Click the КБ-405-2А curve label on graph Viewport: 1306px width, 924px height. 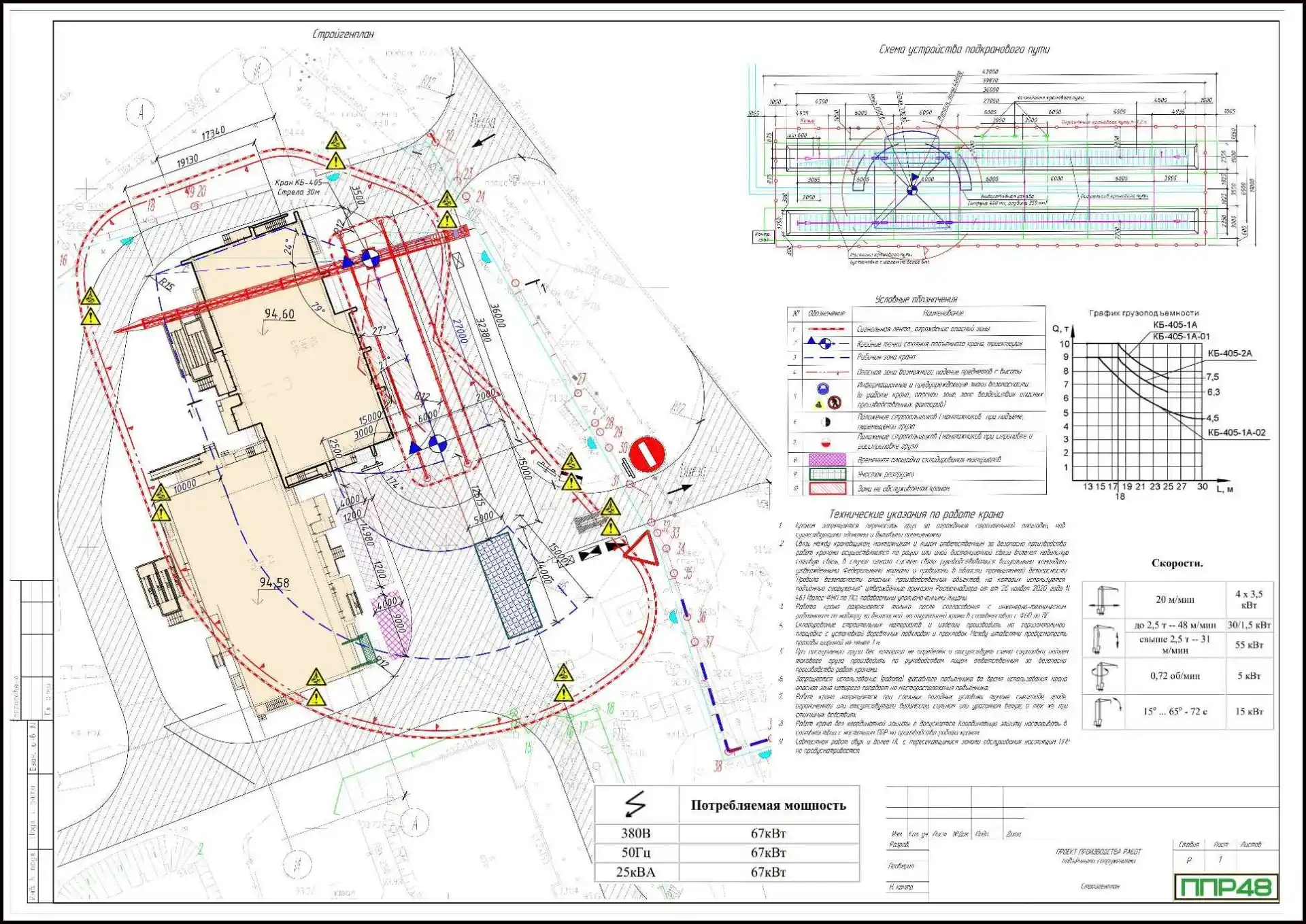pyautogui.click(x=1229, y=354)
